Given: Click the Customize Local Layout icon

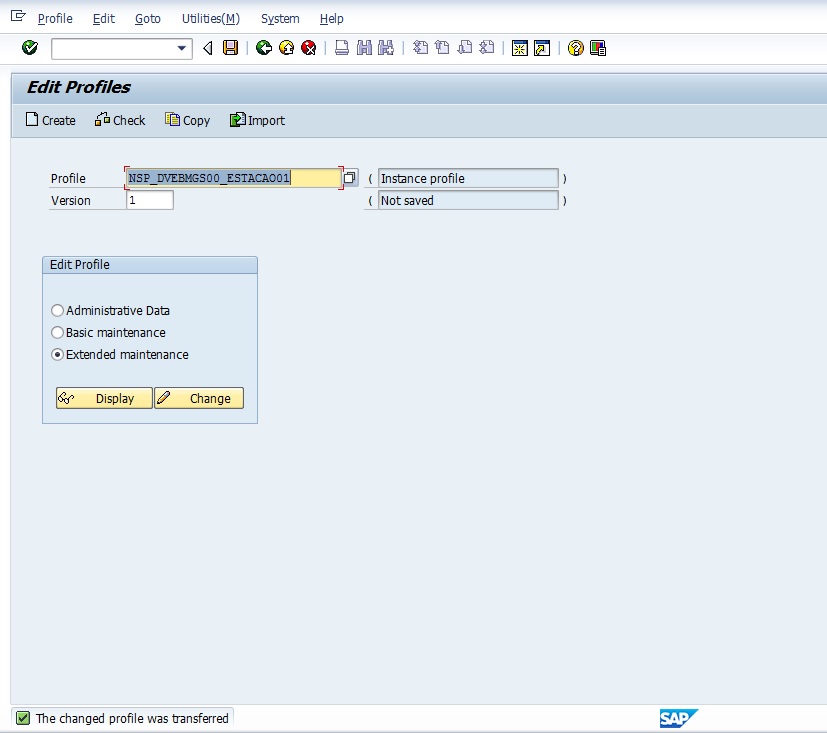Looking at the screenshot, I should click(x=598, y=48).
